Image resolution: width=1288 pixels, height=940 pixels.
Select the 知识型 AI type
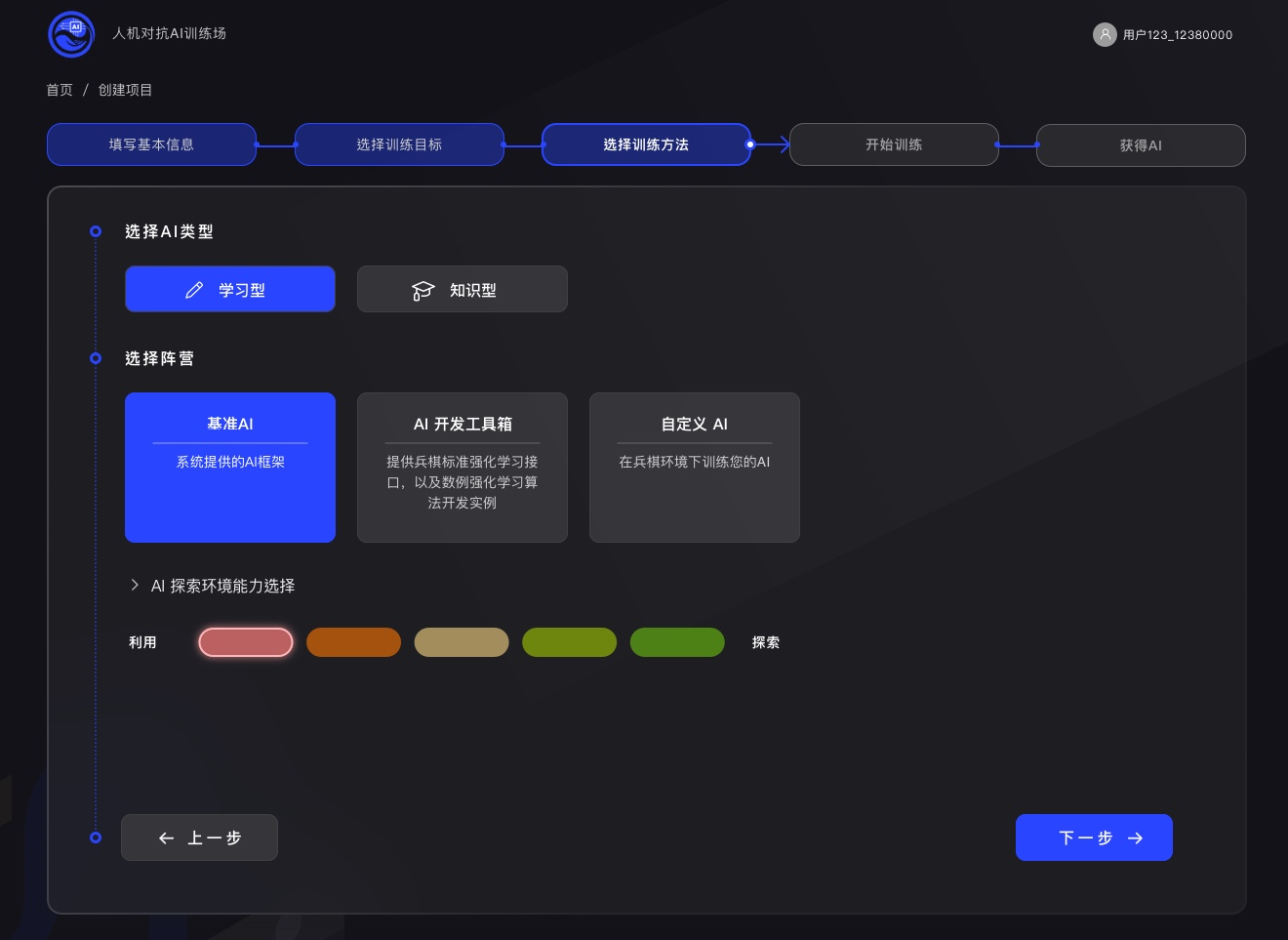pyautogui.click(x=462, y=289)
